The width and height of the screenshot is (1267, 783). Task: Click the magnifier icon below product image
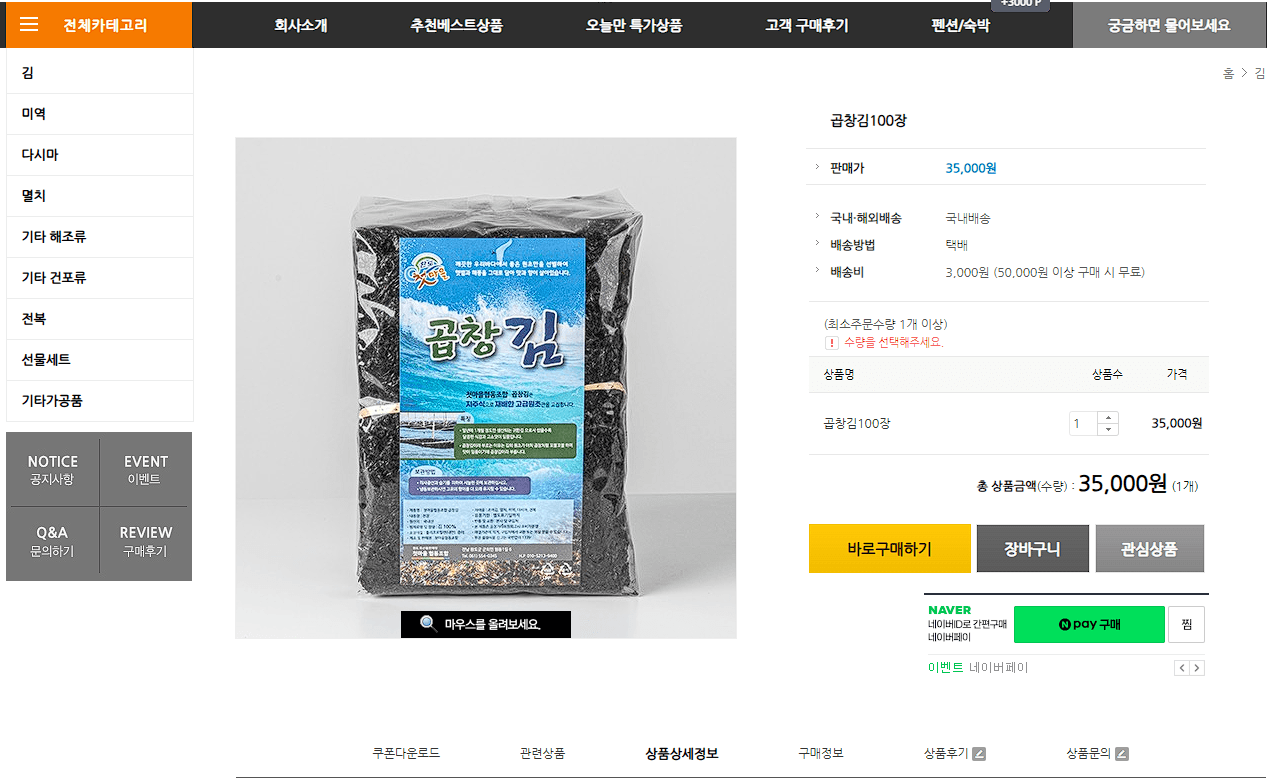click(x=429, y=624)
